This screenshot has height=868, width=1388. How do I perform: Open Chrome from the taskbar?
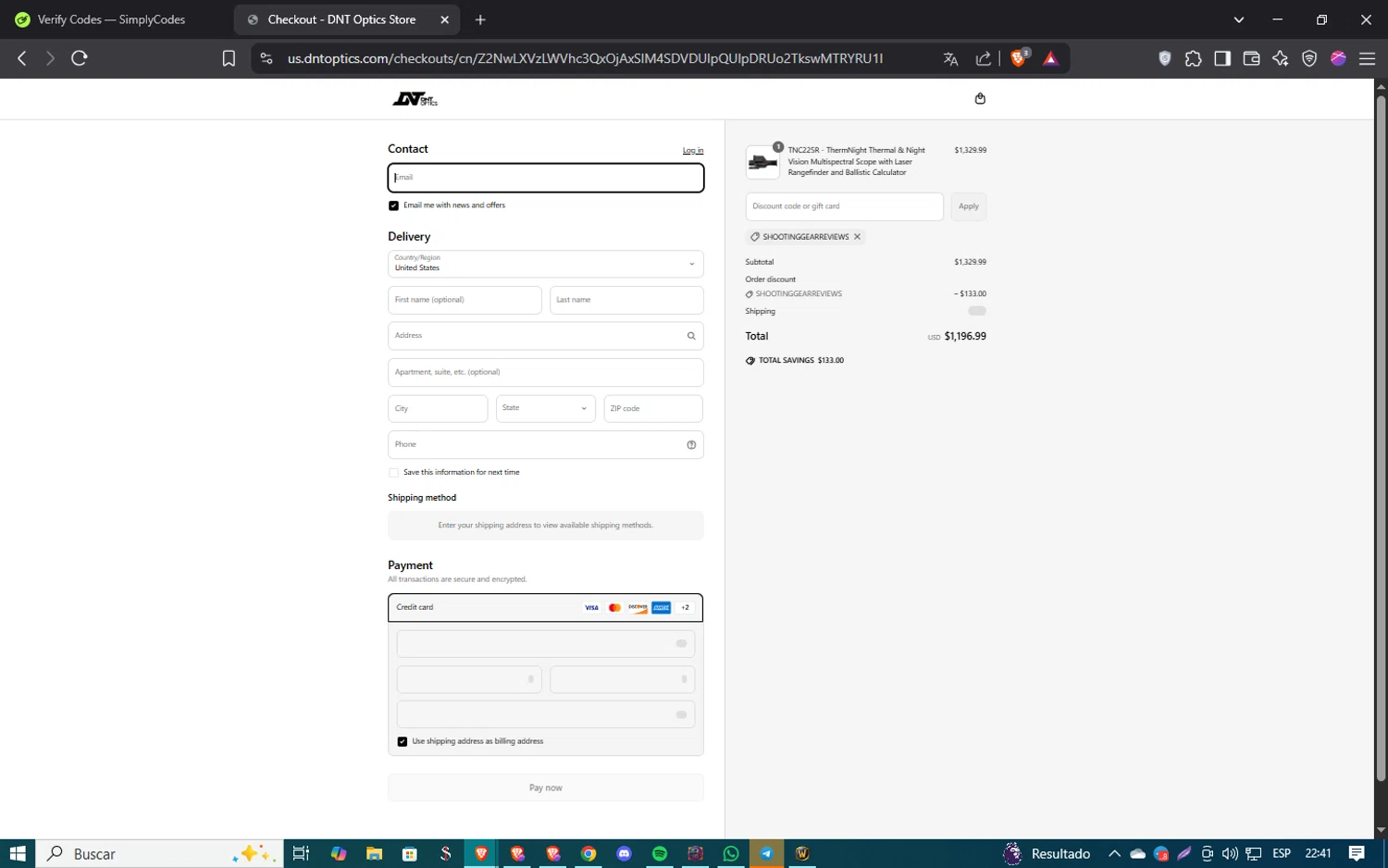589,853
